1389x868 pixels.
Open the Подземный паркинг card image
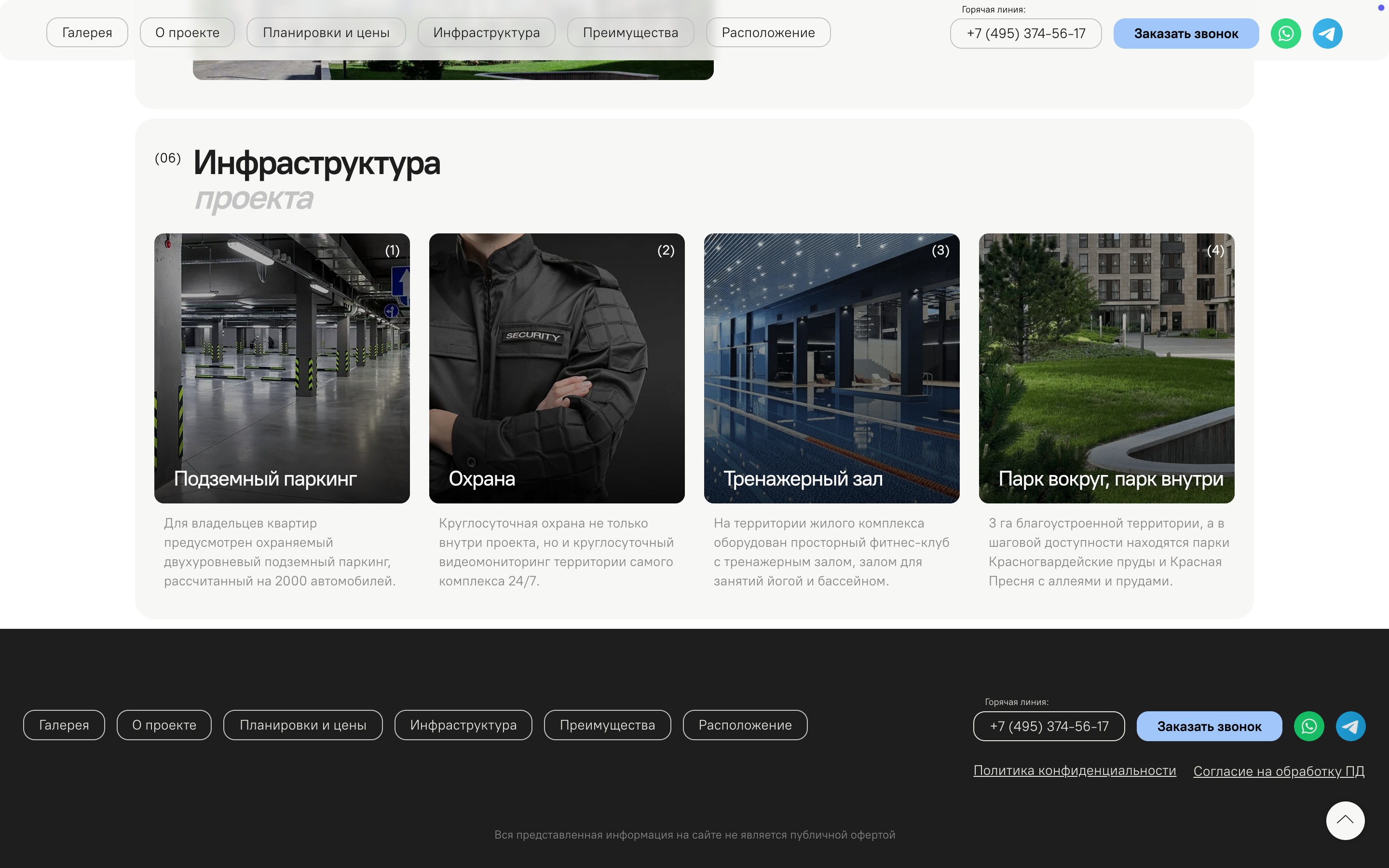[x=282, y=368]
